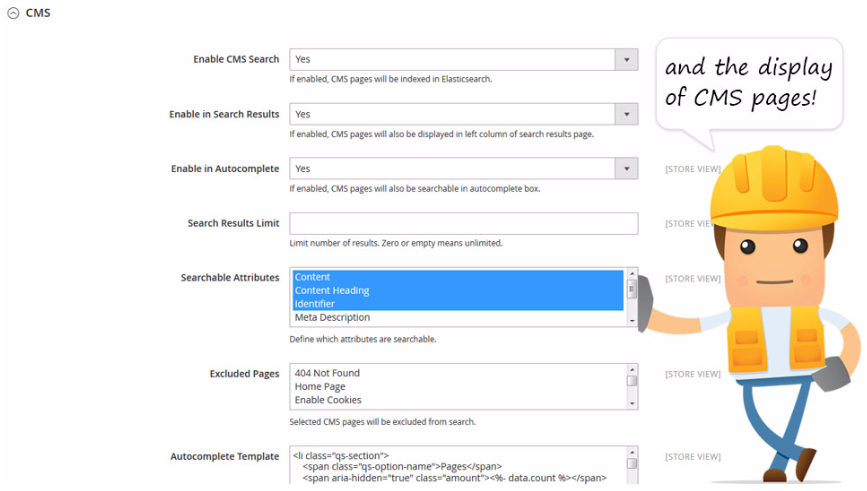Click the CMS section heading label
The width and height of the screenshot is (867, 491).
38,13
